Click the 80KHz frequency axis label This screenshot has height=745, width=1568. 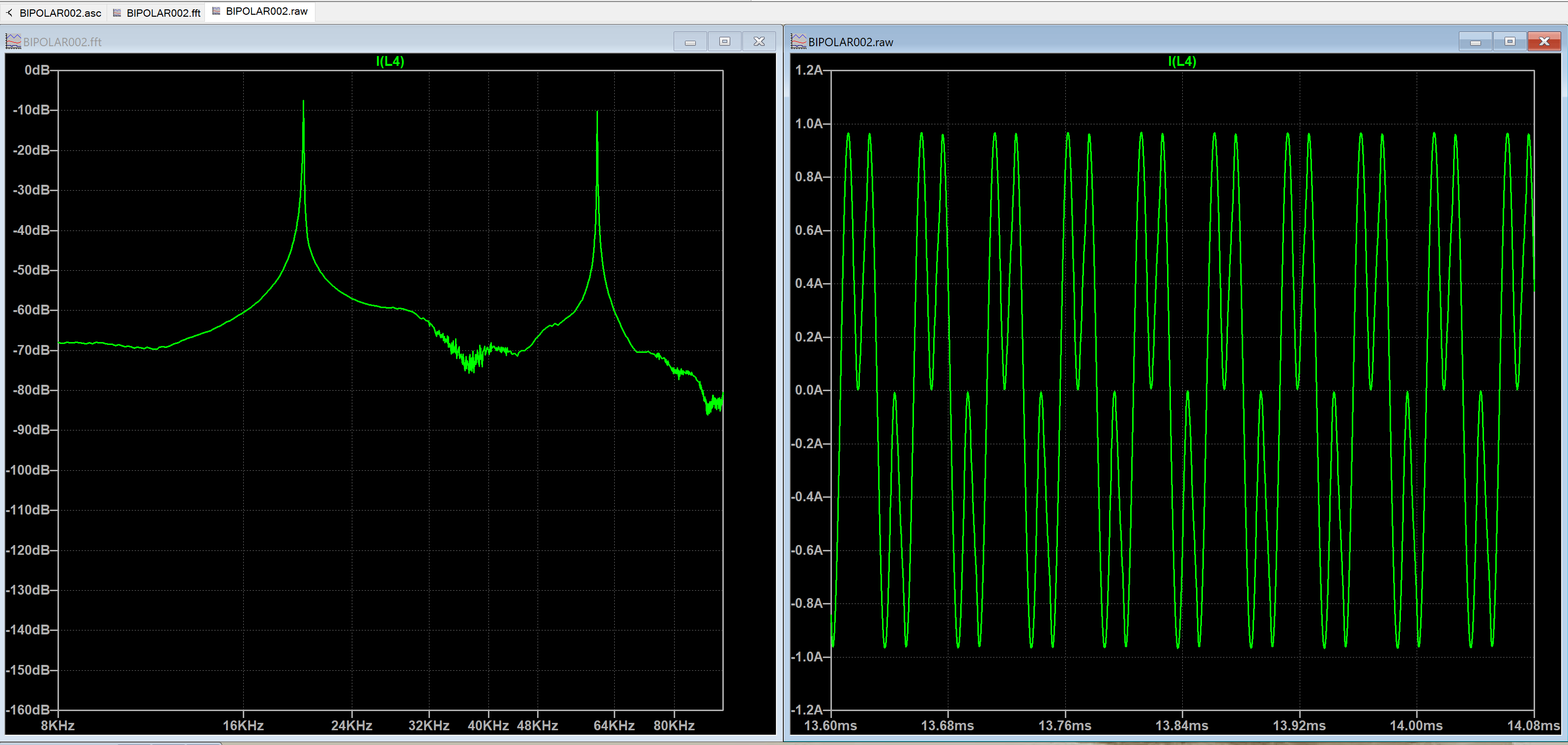tap(674, 725)
